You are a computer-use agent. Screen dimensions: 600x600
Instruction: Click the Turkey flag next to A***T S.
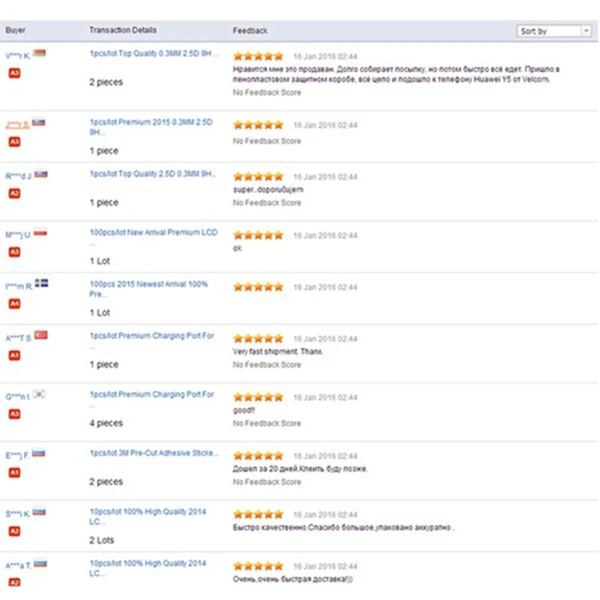[40, 335]
